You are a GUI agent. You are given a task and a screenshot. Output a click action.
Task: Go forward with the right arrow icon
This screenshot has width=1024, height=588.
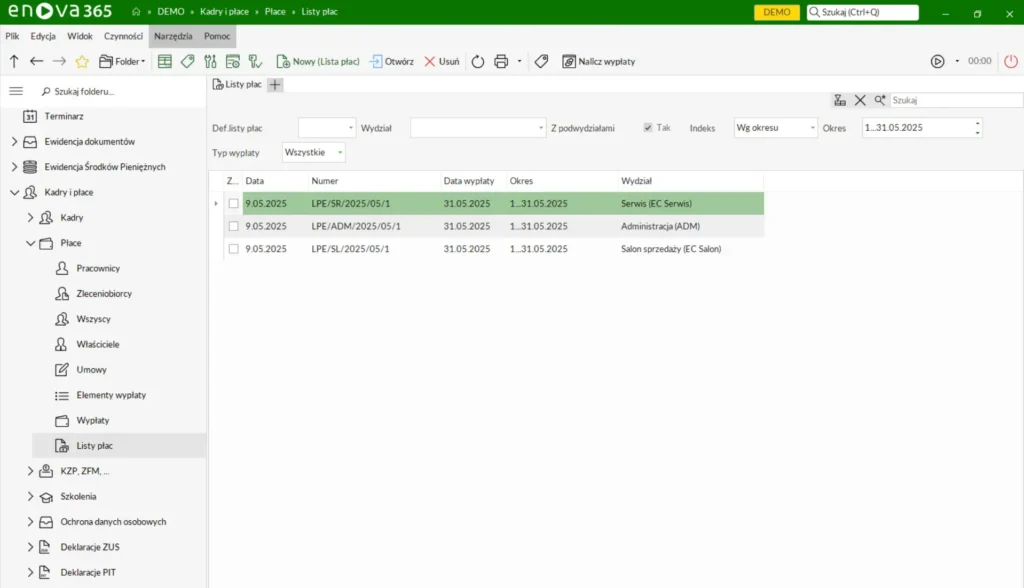point(59,61)
